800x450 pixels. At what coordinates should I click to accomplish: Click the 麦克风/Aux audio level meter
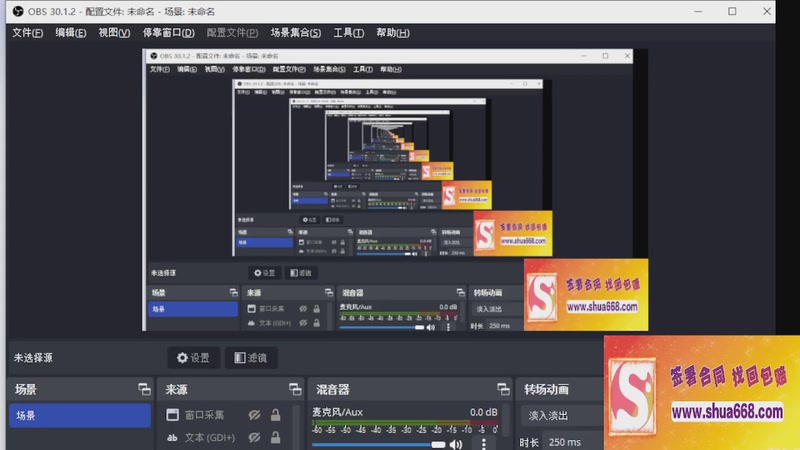(405, 423)
